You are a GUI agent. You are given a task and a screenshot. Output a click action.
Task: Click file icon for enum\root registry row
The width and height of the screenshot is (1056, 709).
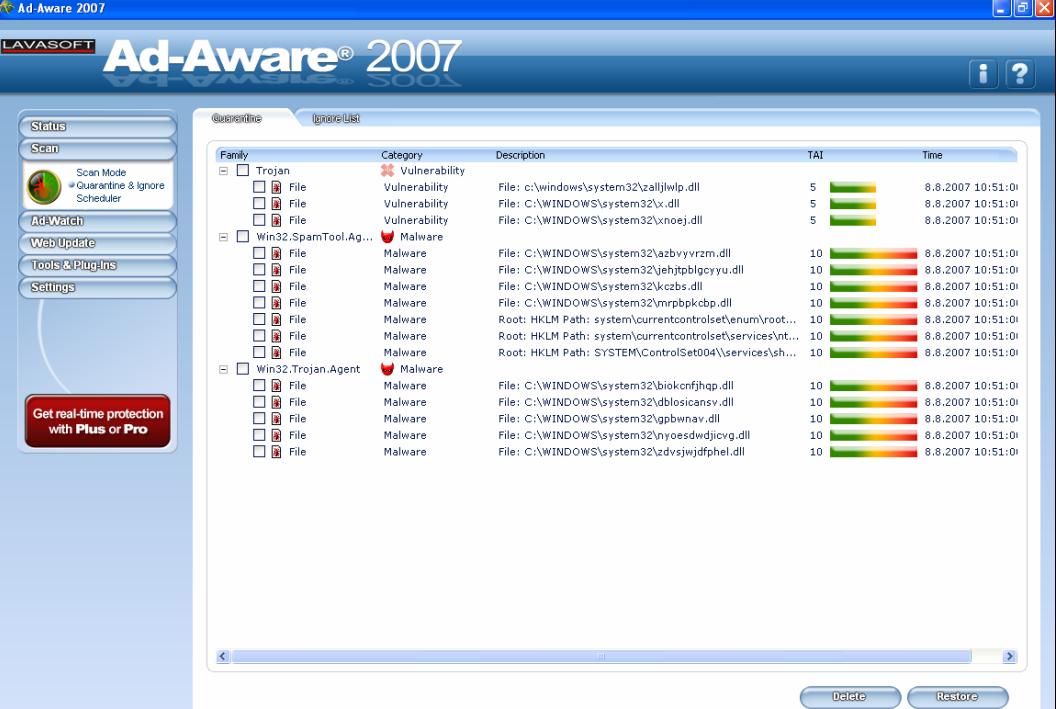pyautogui.click(x=276, y=319)
